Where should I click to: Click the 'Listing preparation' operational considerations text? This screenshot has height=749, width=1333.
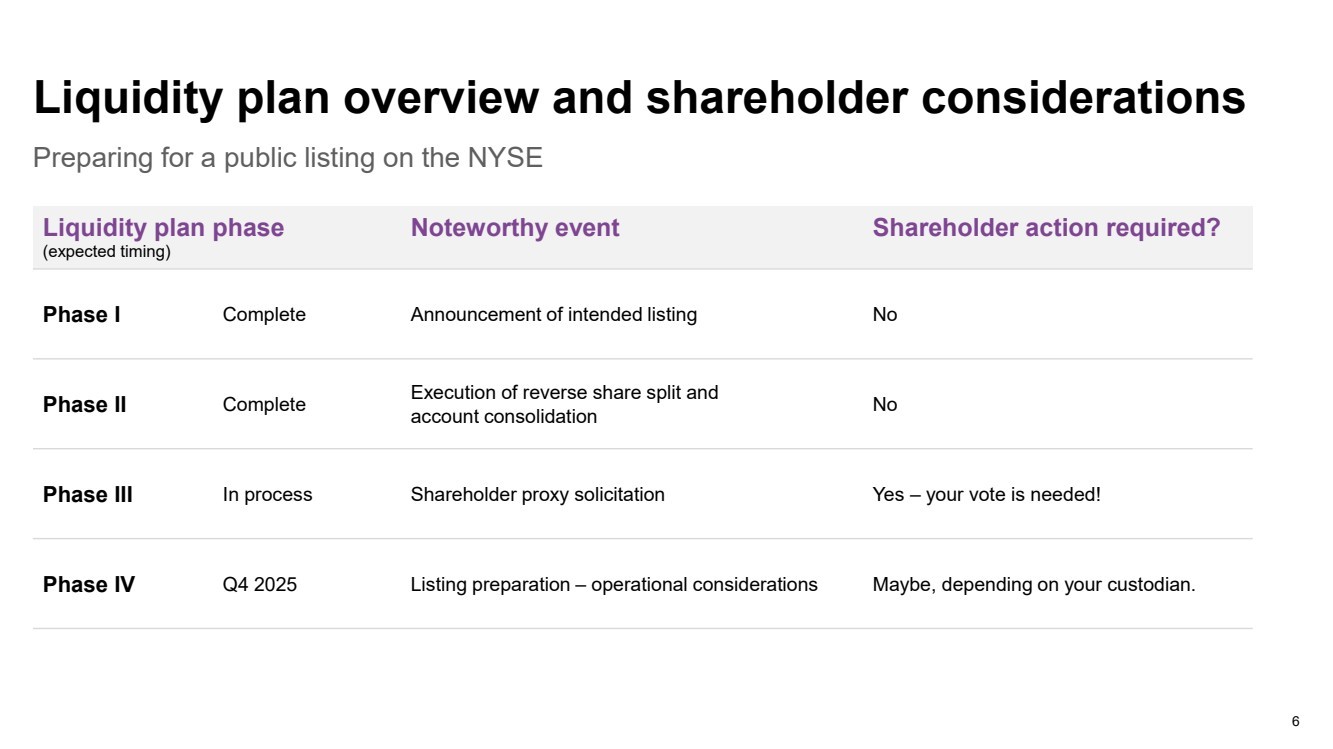click(614, 585)
